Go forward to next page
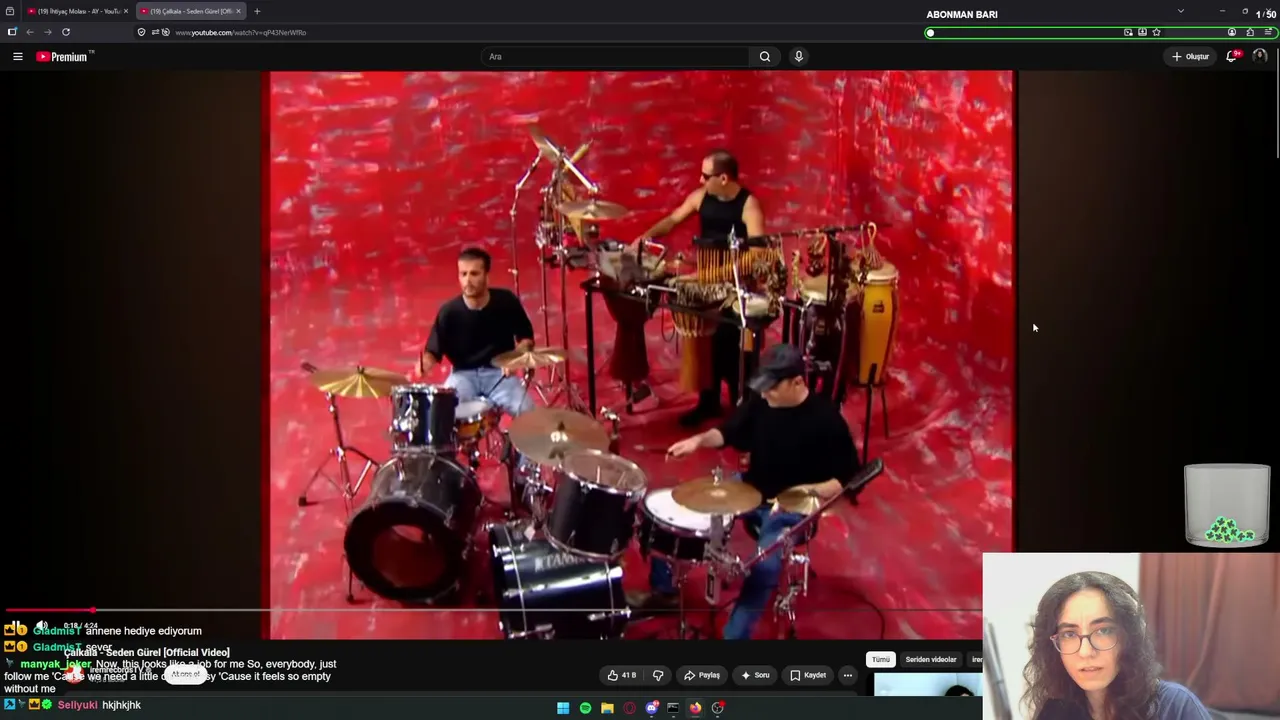1280x720 pixels. (48, 32)
